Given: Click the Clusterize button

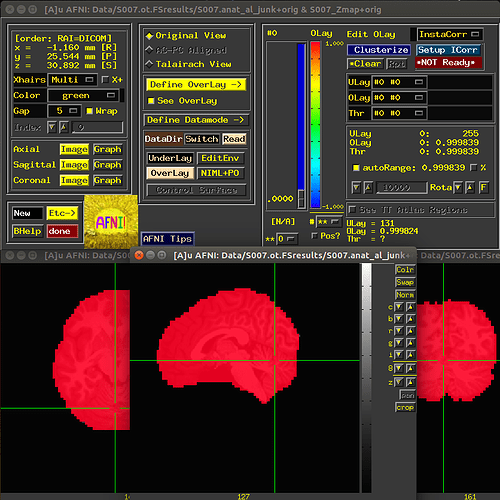Looking at the screenshot, I should pos(379,50).
